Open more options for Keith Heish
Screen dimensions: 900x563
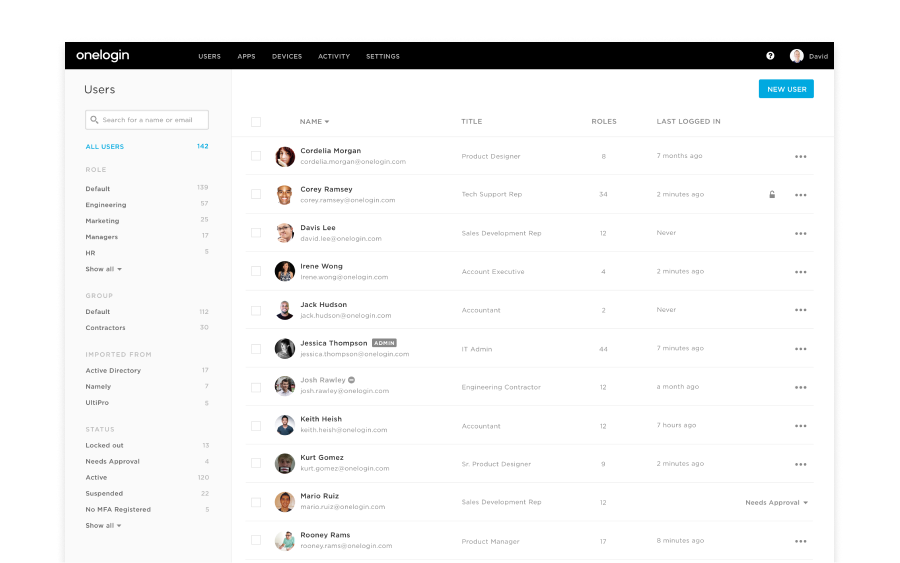click(801, 426)
